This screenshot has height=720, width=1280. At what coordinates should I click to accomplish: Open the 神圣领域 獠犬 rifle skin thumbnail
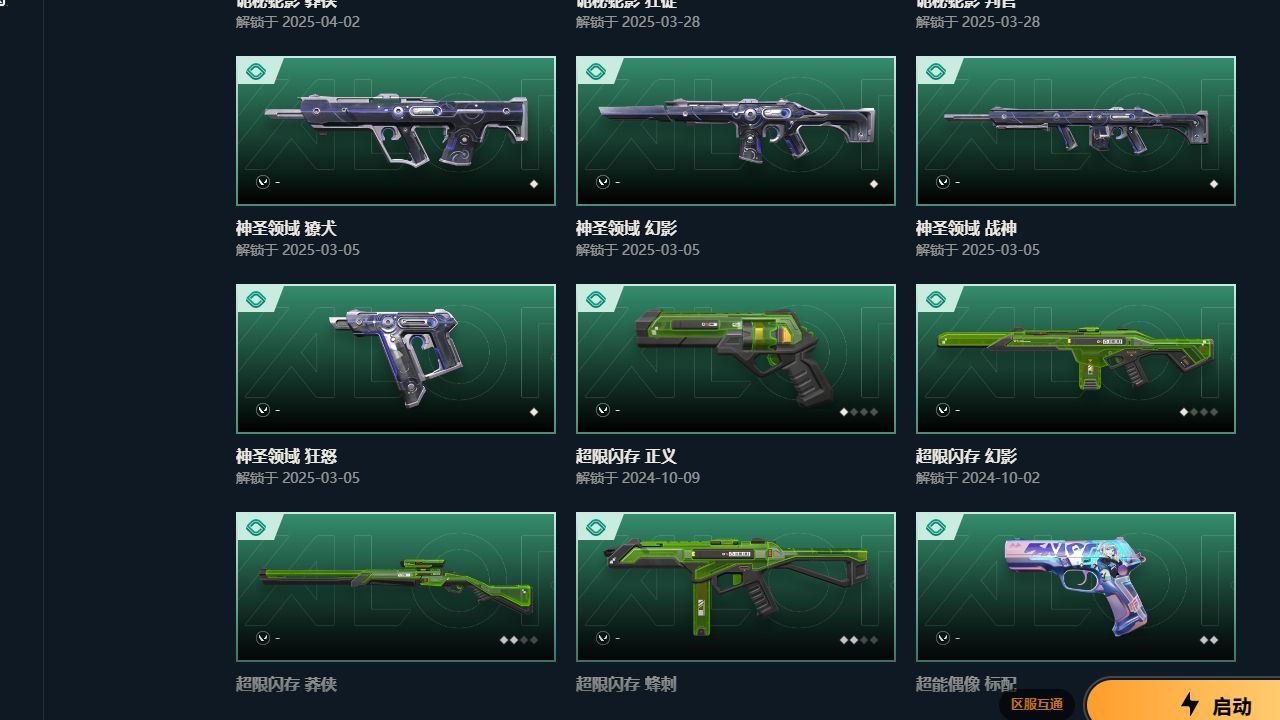coord(396,131)
